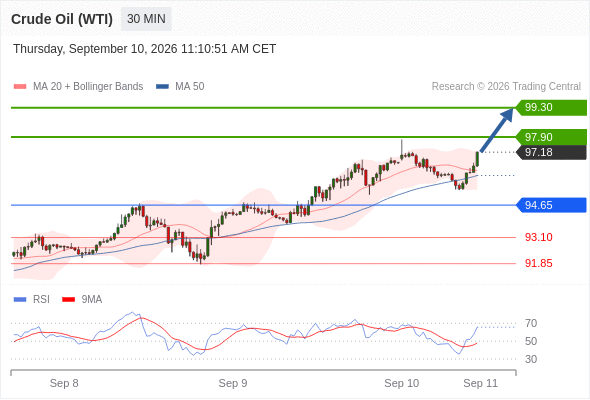Select the 94.65 pivot price label
590x400 pixels.
(x=551, y=205)
